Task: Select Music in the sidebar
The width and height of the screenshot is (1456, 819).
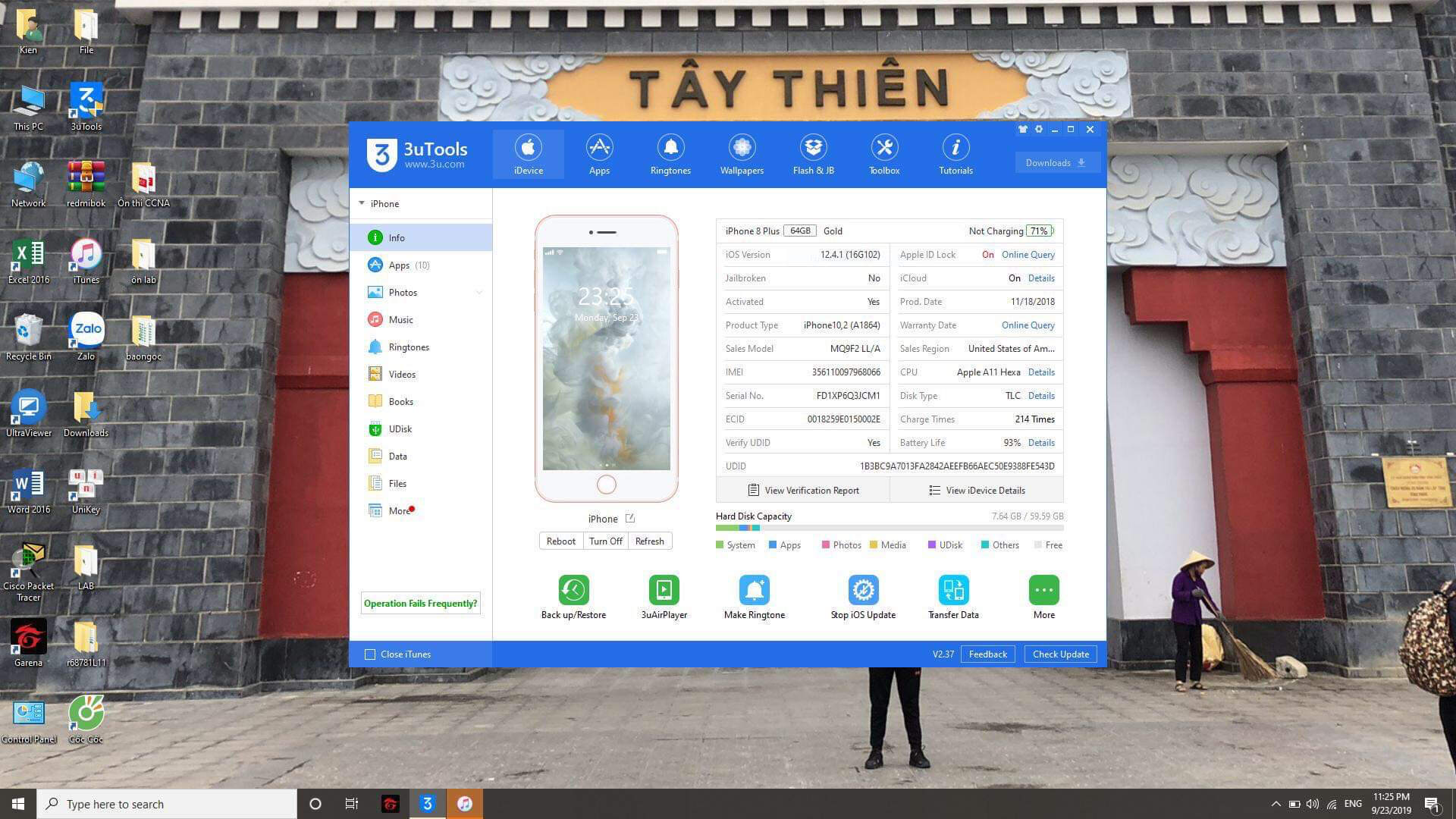Action: point(400,320)
